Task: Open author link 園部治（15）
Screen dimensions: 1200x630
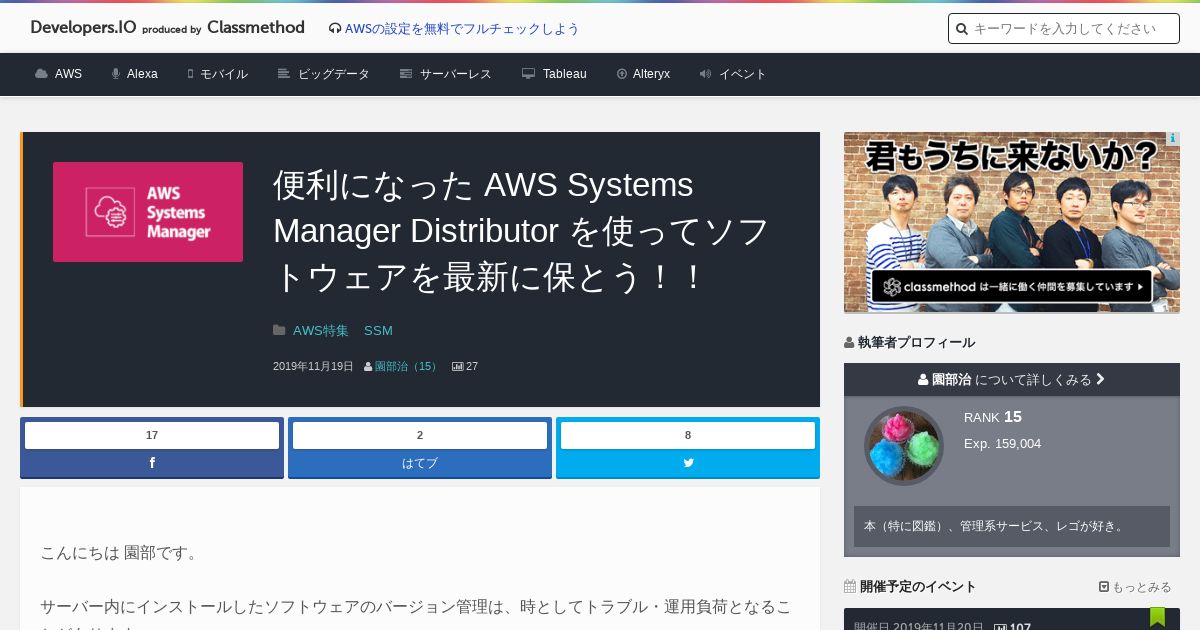Action: (407, 366)
